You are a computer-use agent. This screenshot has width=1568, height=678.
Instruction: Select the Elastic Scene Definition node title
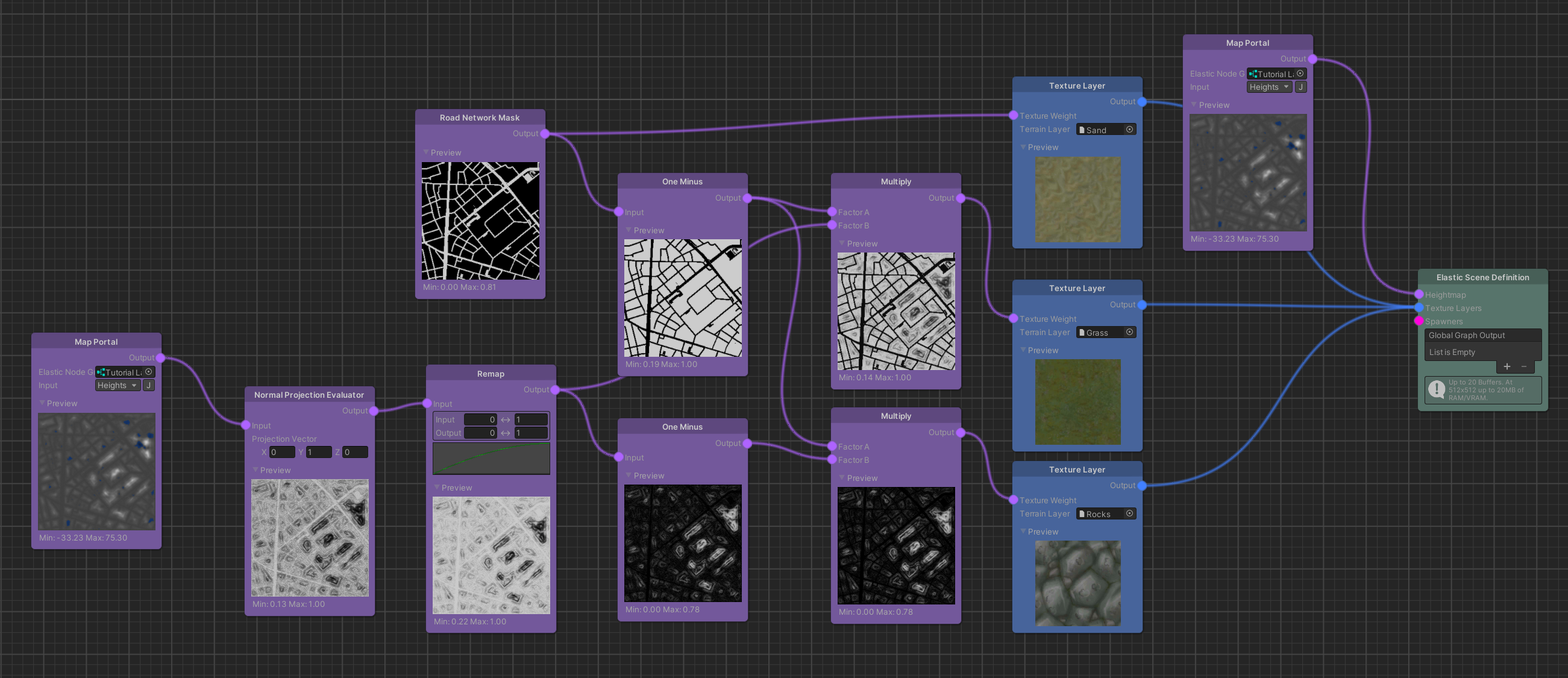1482,278
